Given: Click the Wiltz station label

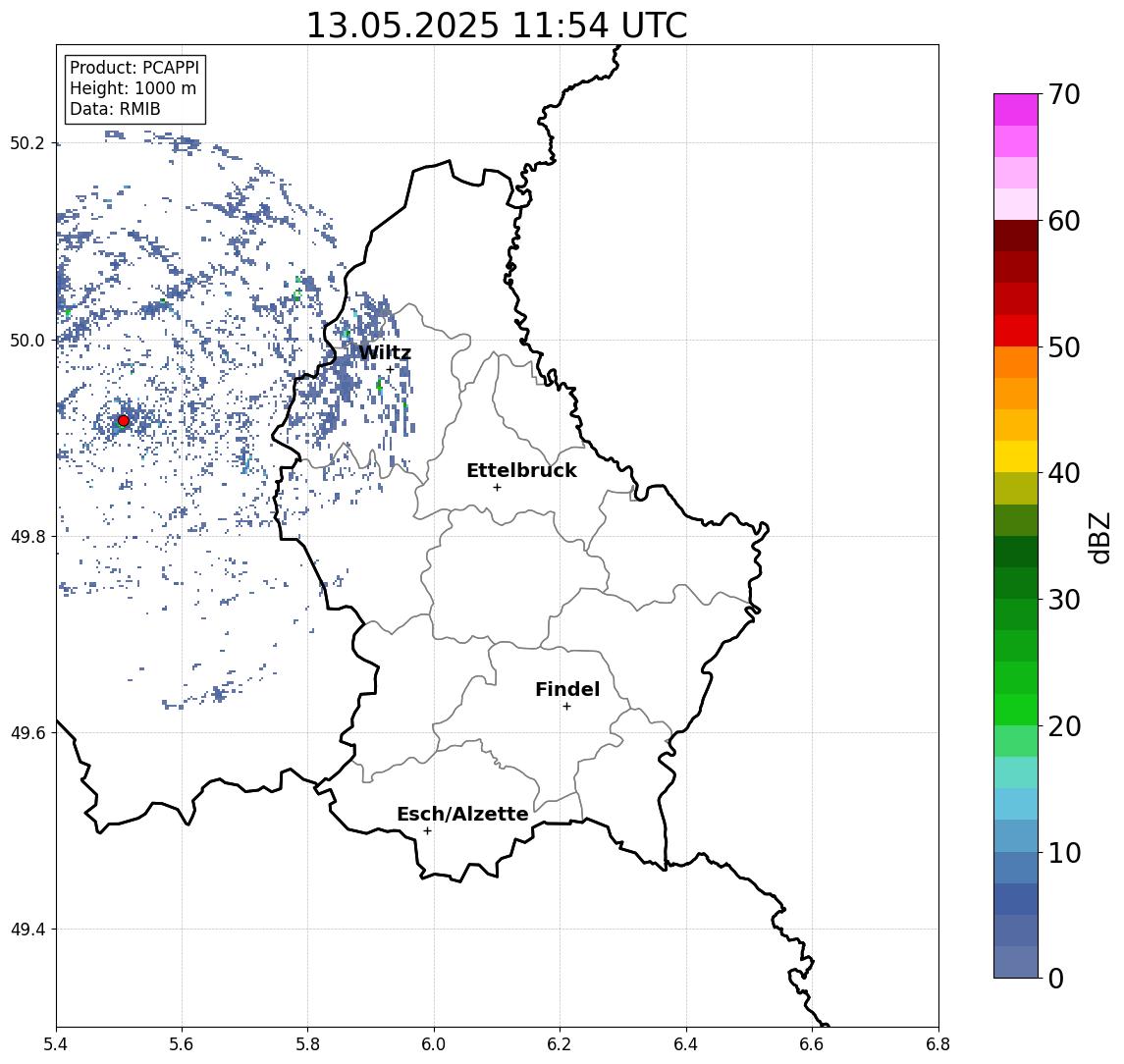Looking at the screenshot, I should coord(385,352).
